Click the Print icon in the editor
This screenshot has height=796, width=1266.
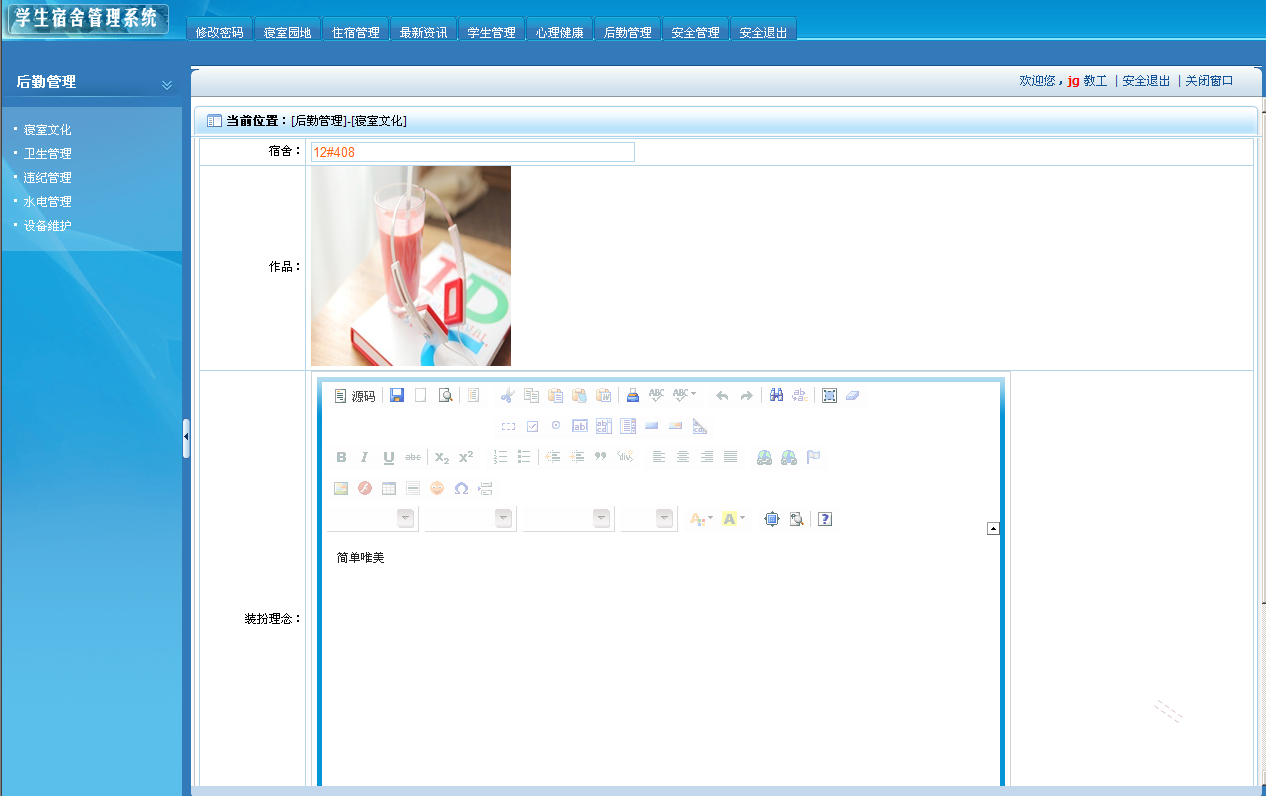click(631, 395)
